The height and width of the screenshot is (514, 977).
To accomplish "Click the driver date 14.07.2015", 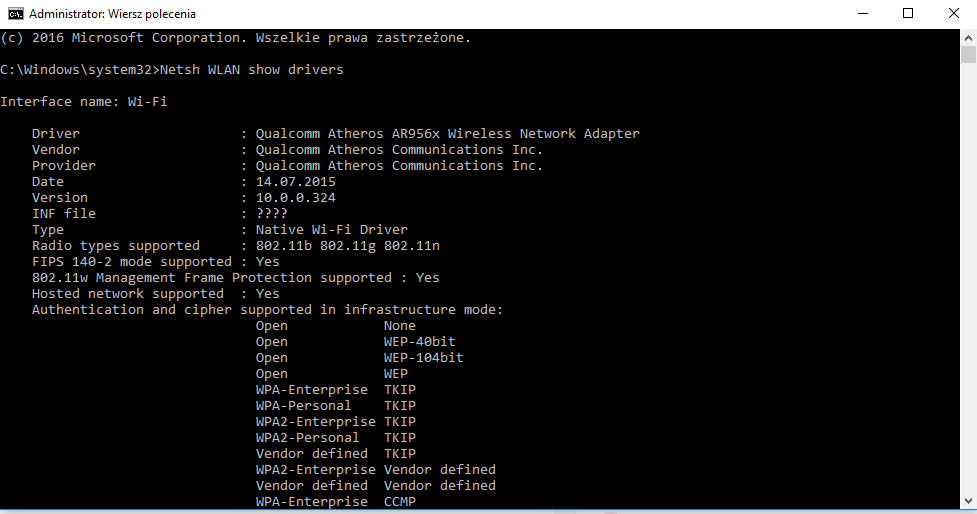I will pos(295,182).
